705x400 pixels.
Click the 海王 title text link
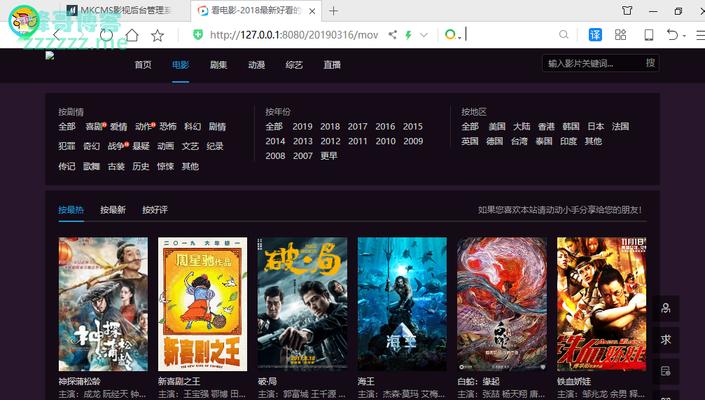click(x=366, y=382)
